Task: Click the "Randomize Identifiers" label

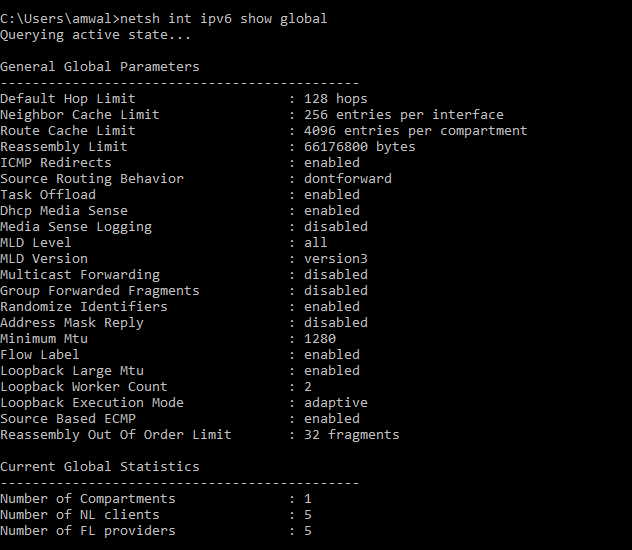Action: [84, 307]
